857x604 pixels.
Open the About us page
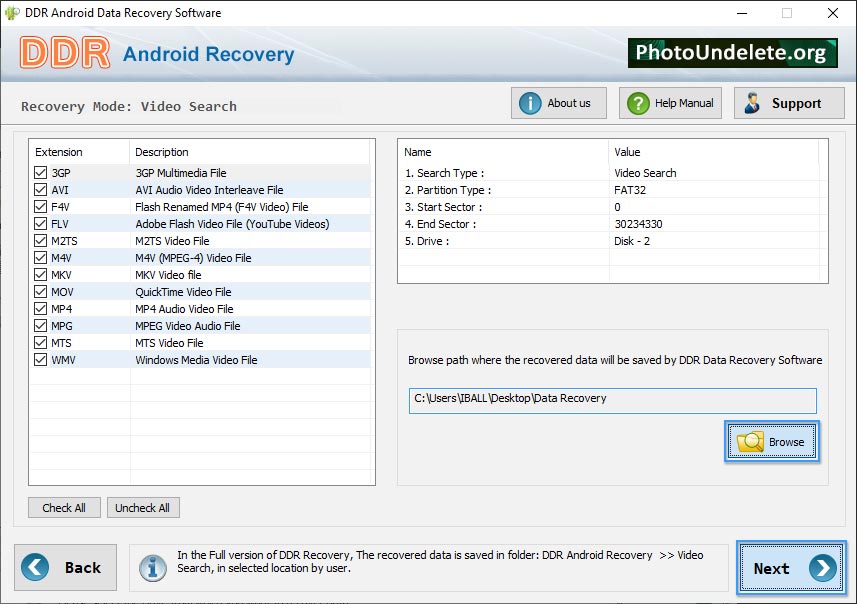point(559,103)
